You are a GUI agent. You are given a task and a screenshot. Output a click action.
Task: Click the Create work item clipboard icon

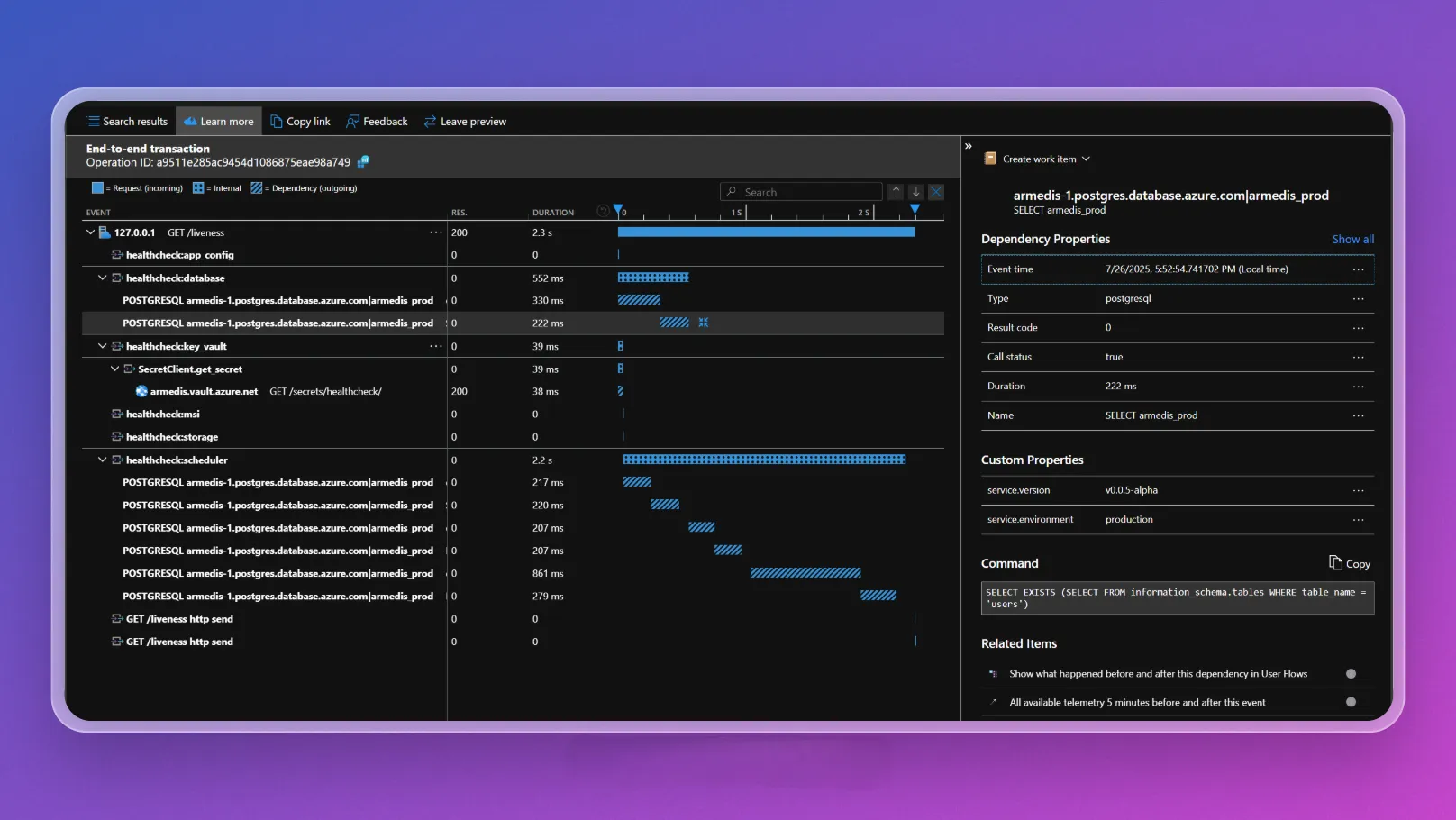click(x=990, y=159)
